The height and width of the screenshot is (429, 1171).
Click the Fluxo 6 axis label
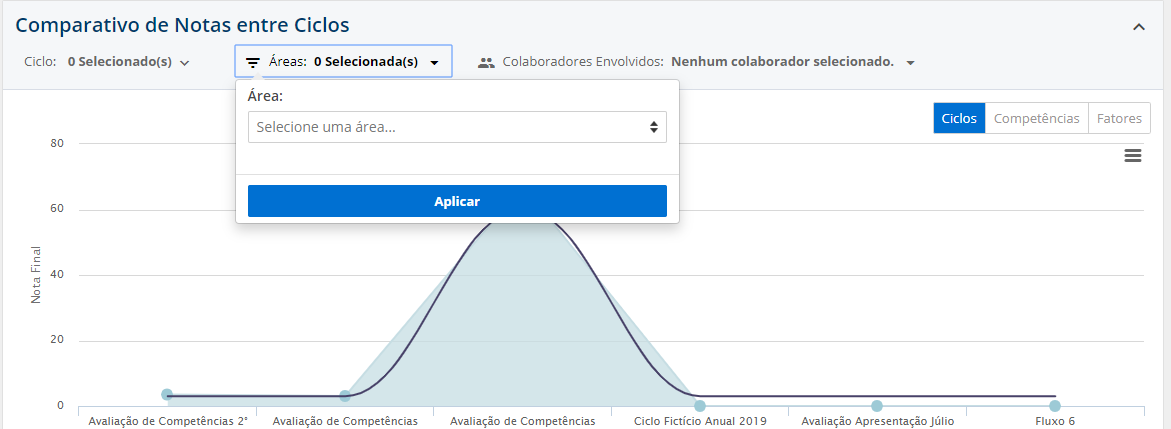point(1055,421)
